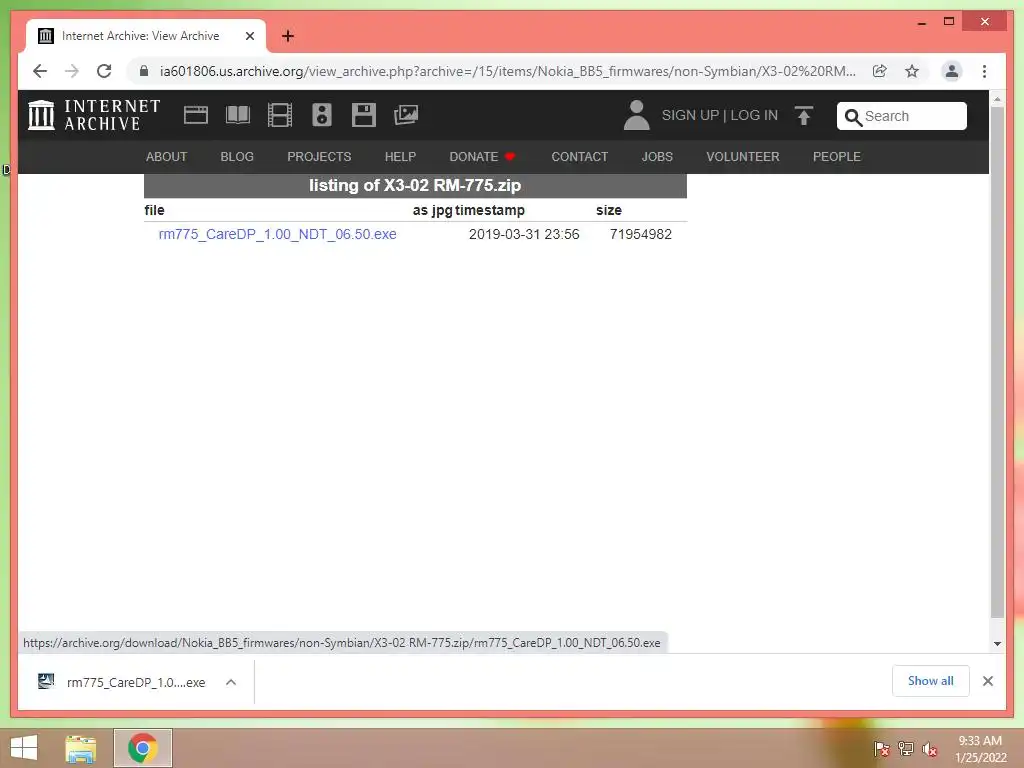This screenshot has height=768, width=1024.
Task: Click the page vertical scrollbar
Action: point(997,362)
